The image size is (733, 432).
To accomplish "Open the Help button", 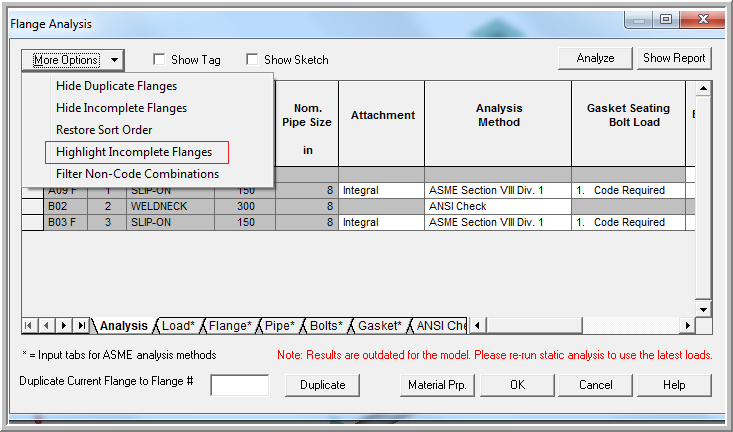I will point(674,385).
